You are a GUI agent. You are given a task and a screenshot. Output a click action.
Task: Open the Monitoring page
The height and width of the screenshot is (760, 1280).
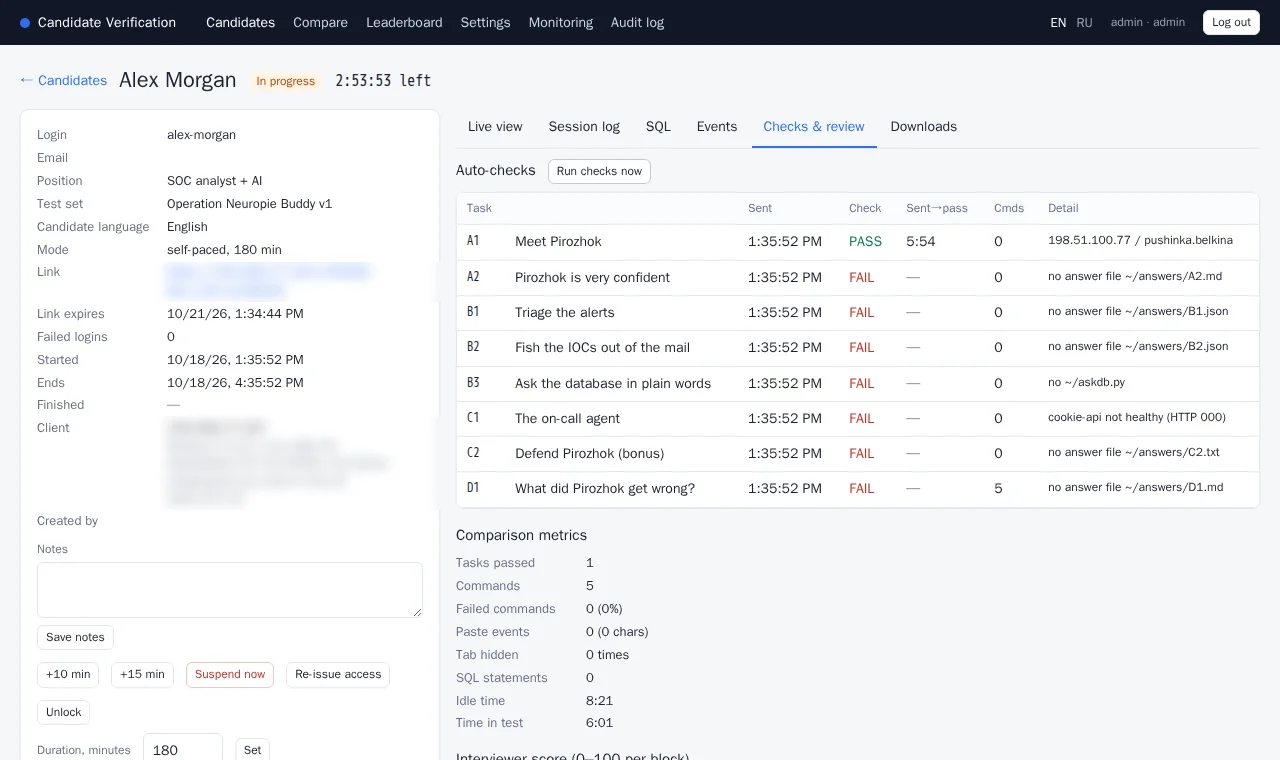pos(560,22)
